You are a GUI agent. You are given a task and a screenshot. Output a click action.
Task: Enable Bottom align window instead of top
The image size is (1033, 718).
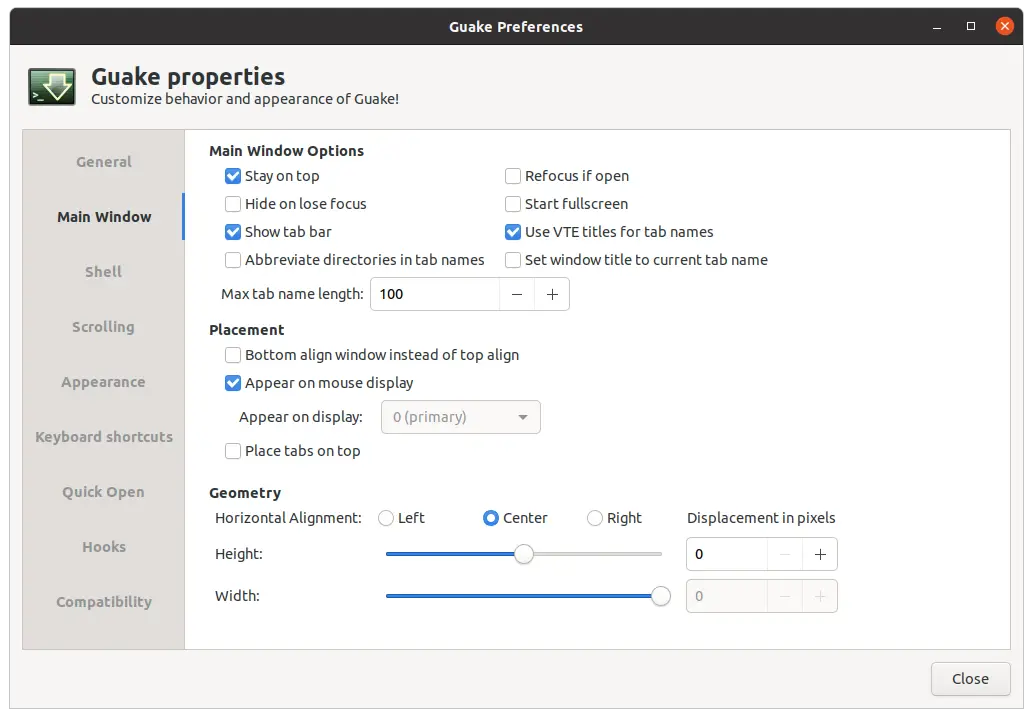(x=233, y=355)
